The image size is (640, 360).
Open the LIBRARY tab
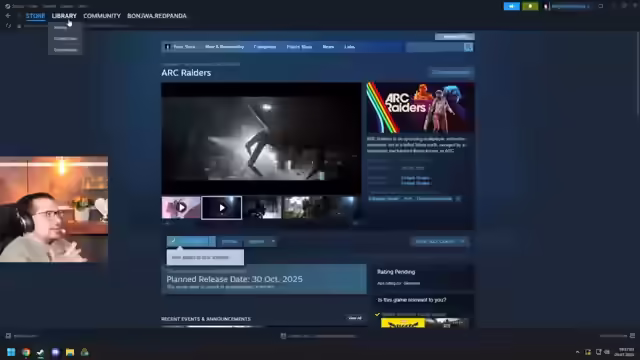tap(64, 16)
